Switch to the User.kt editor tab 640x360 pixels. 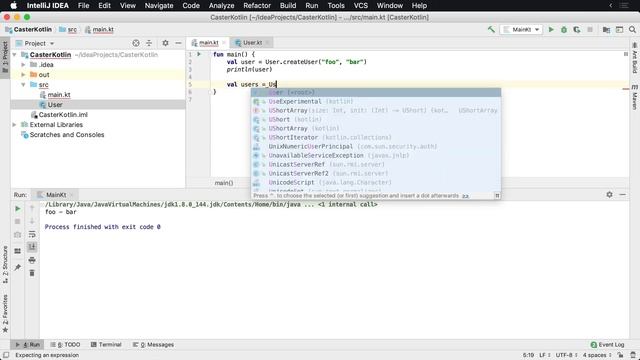(252, 42)
